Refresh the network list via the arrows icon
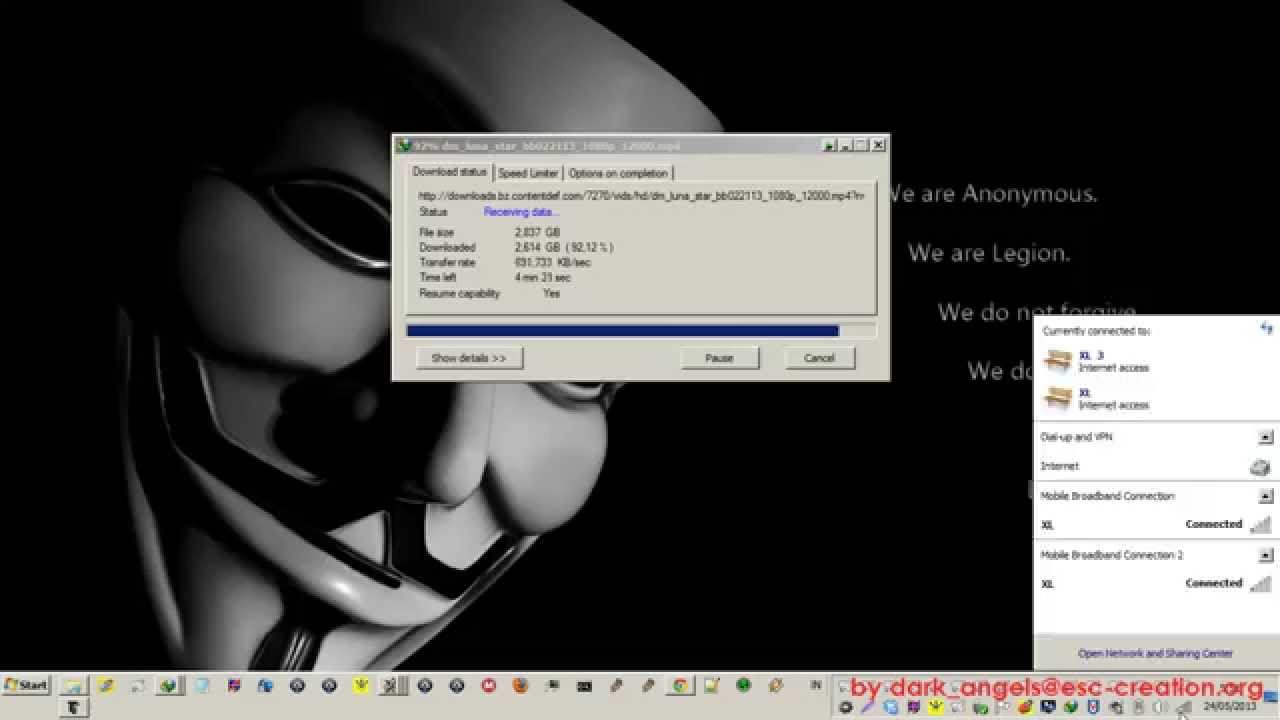The width and height of the screenshot is (1280, 720). (1266, 328)
